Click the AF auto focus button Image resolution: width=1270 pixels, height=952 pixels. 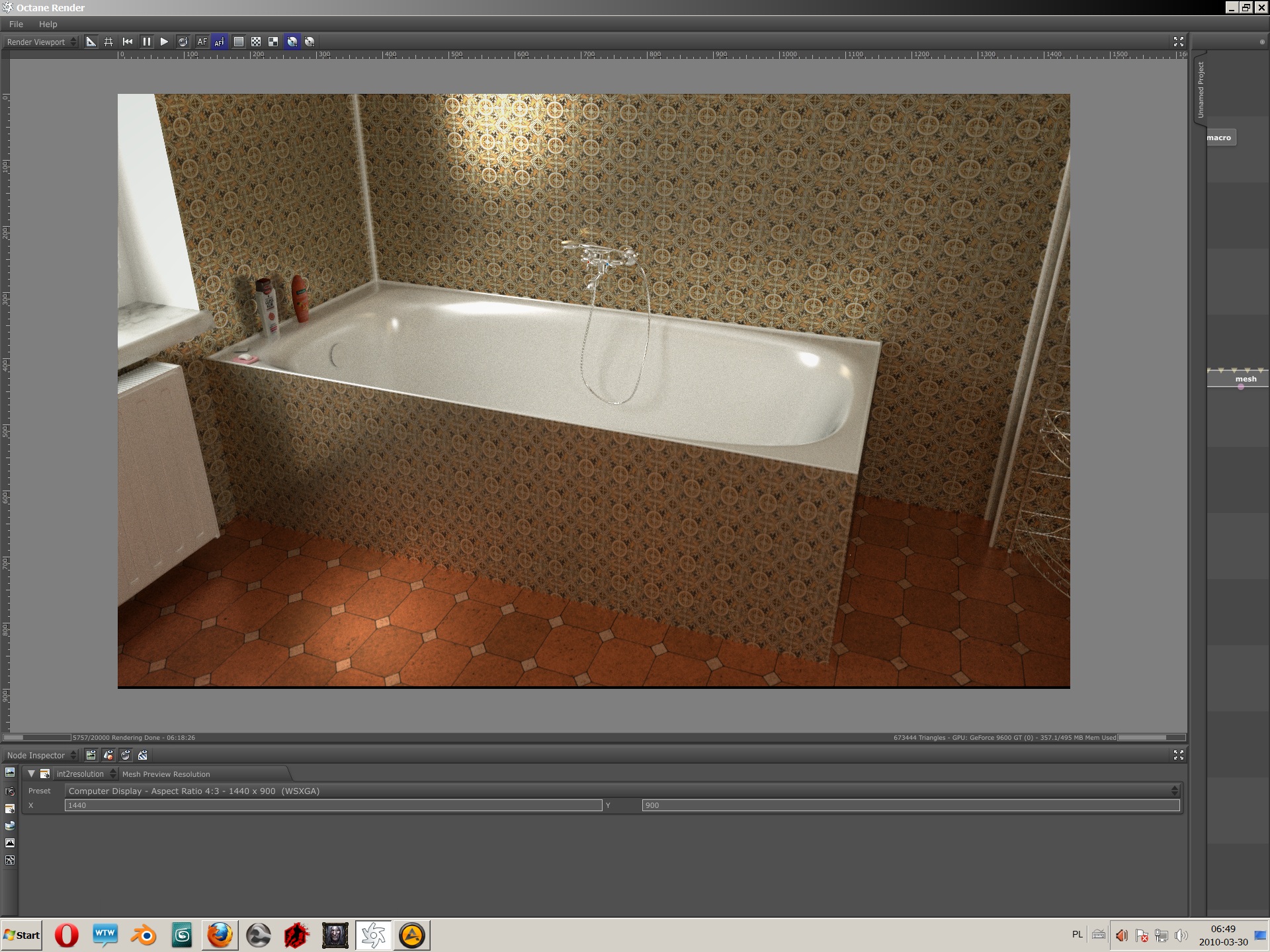pyautogui.click(x=202, y=42)
